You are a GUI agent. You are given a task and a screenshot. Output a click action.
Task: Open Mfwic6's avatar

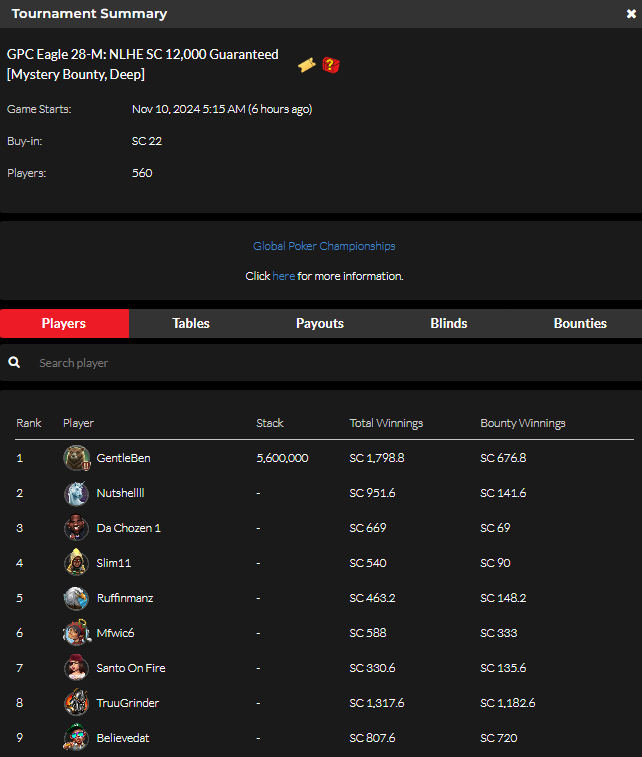pyautogui.click(x=76, y=633)
